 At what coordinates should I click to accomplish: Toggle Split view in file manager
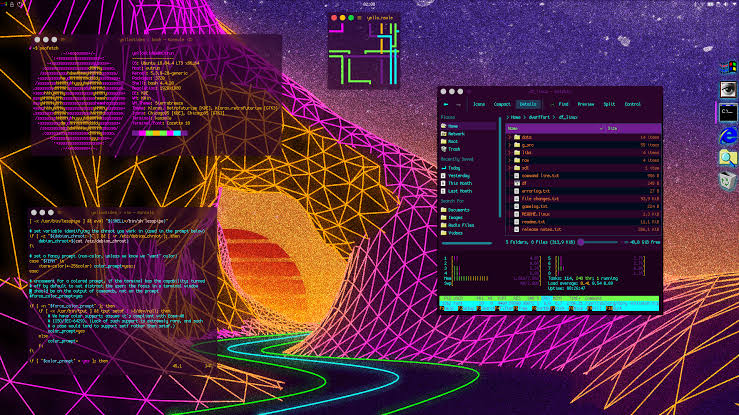pos(609,104)
